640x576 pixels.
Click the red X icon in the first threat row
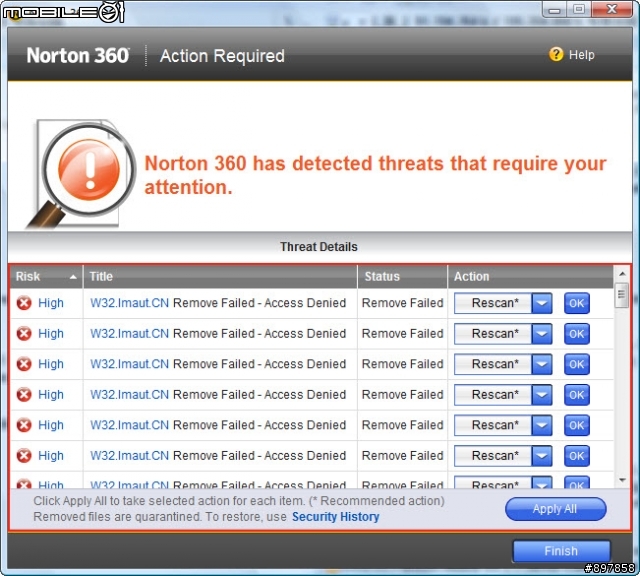pyautogui.click(x=24, y=303)
